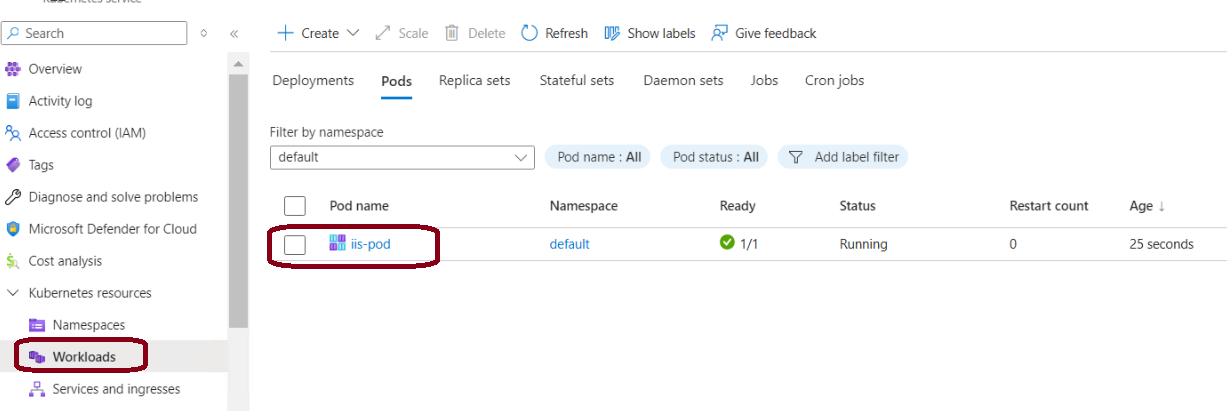The width and height of the screenshot is (1227, 411).
Task: Click the Add label filter button
Action: (843, 157)
